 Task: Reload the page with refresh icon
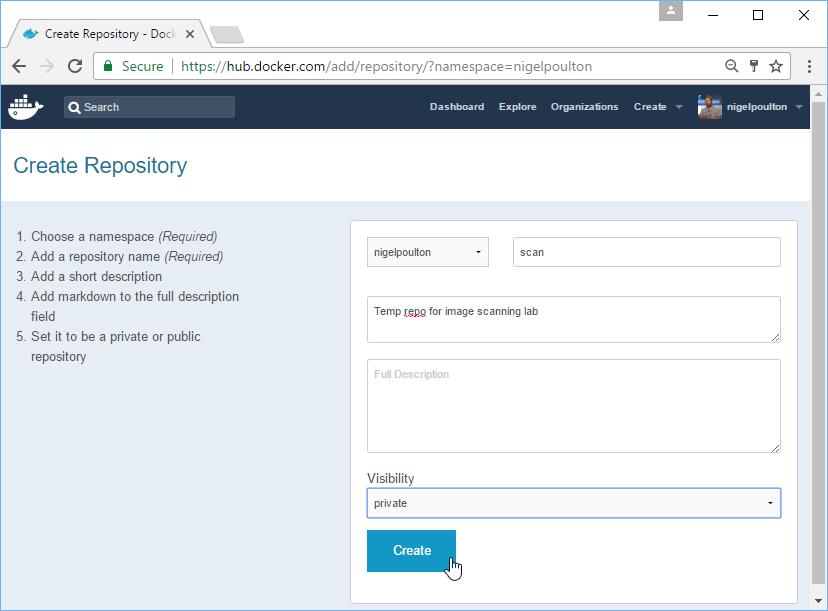pyautogui.click(x=74, y=66)
